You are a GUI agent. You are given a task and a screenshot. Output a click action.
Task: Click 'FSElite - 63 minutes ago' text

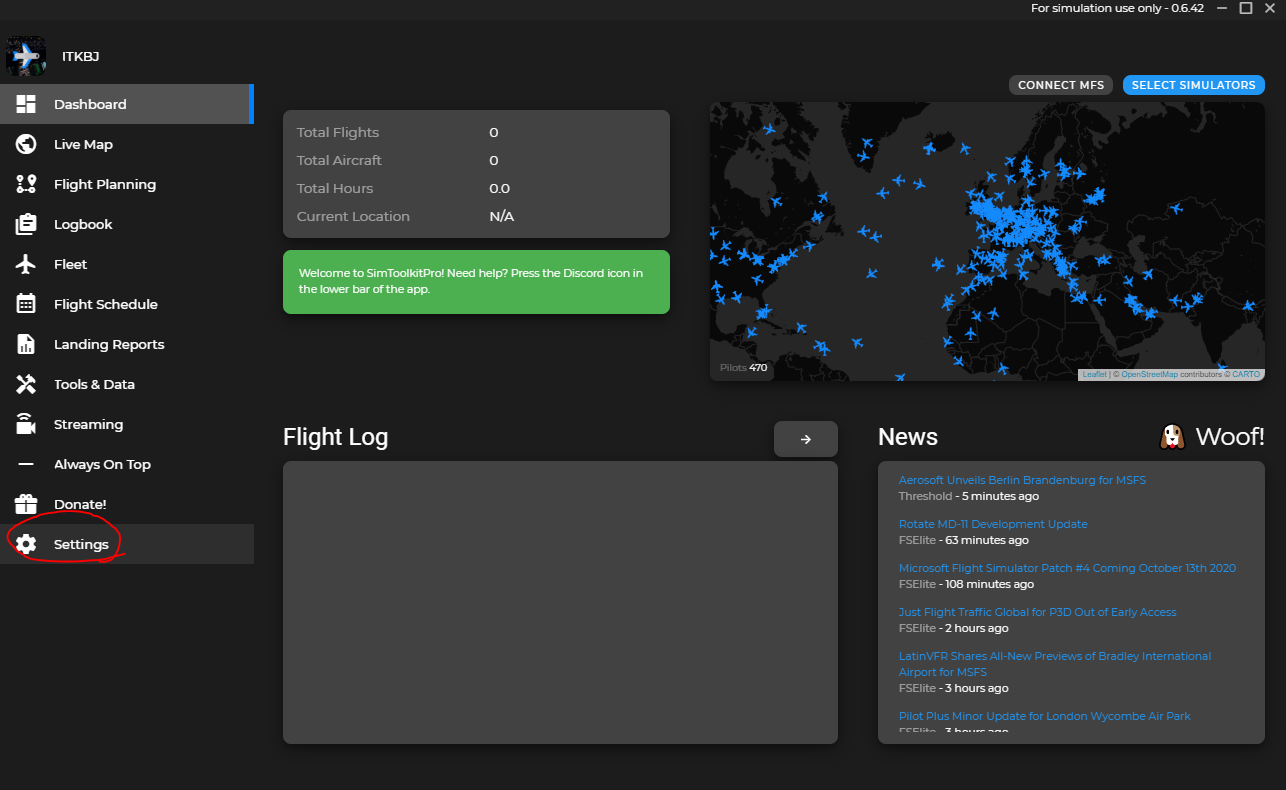click(x=963, y=540)
